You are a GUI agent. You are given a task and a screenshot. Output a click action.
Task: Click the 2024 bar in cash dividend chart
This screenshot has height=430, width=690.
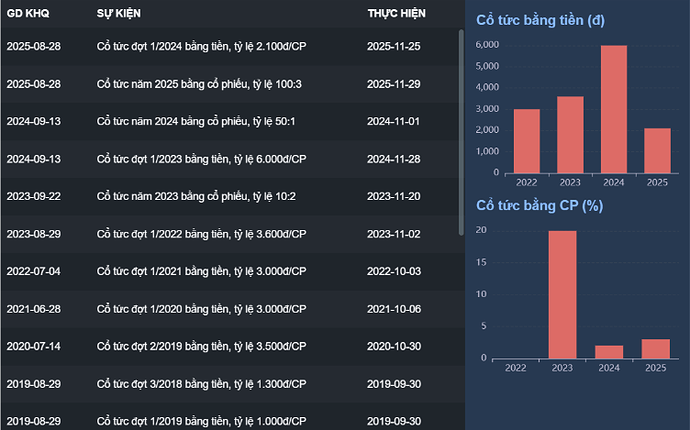click(613, 110)
